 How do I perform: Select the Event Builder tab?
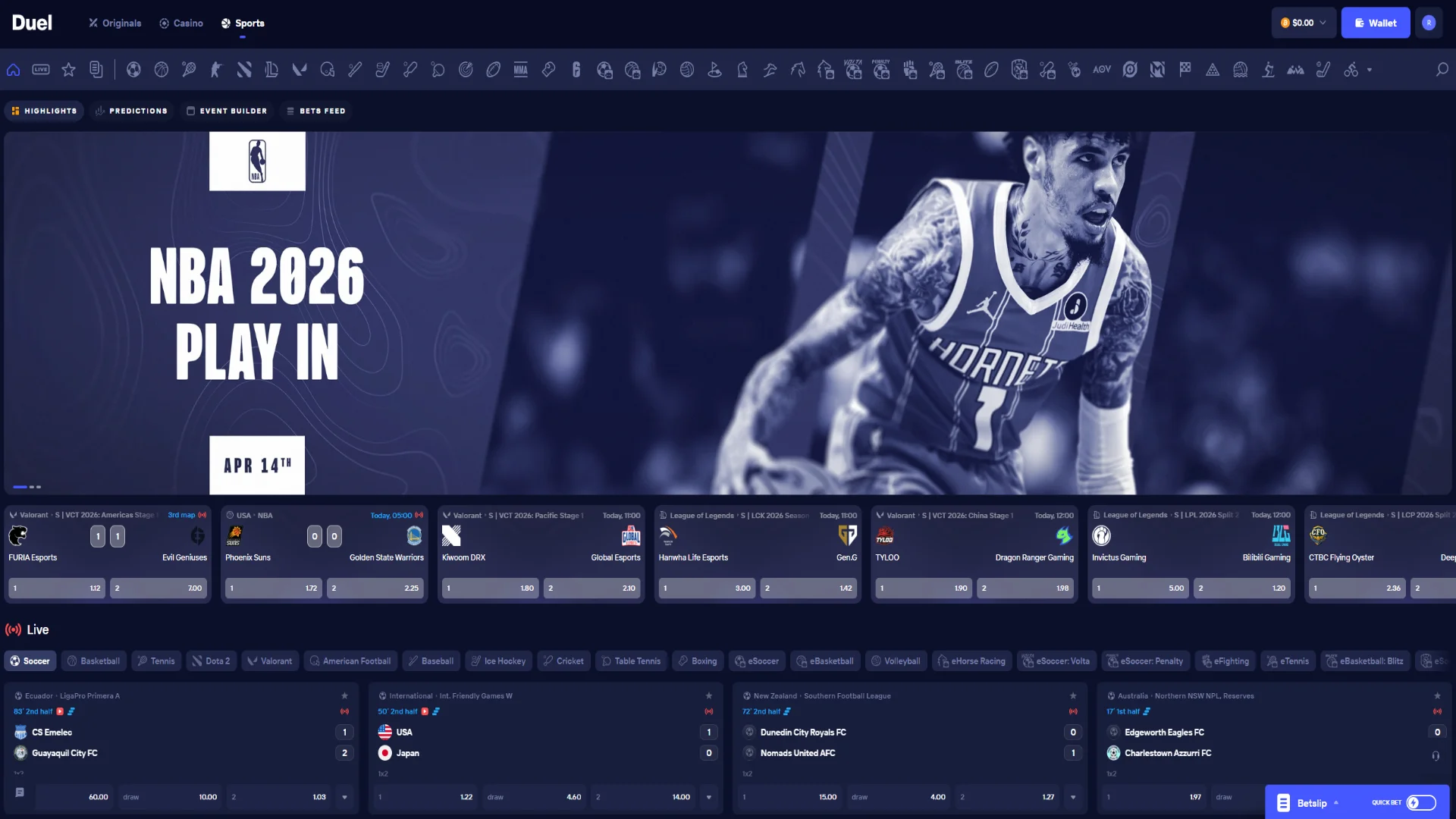point(227,111)
